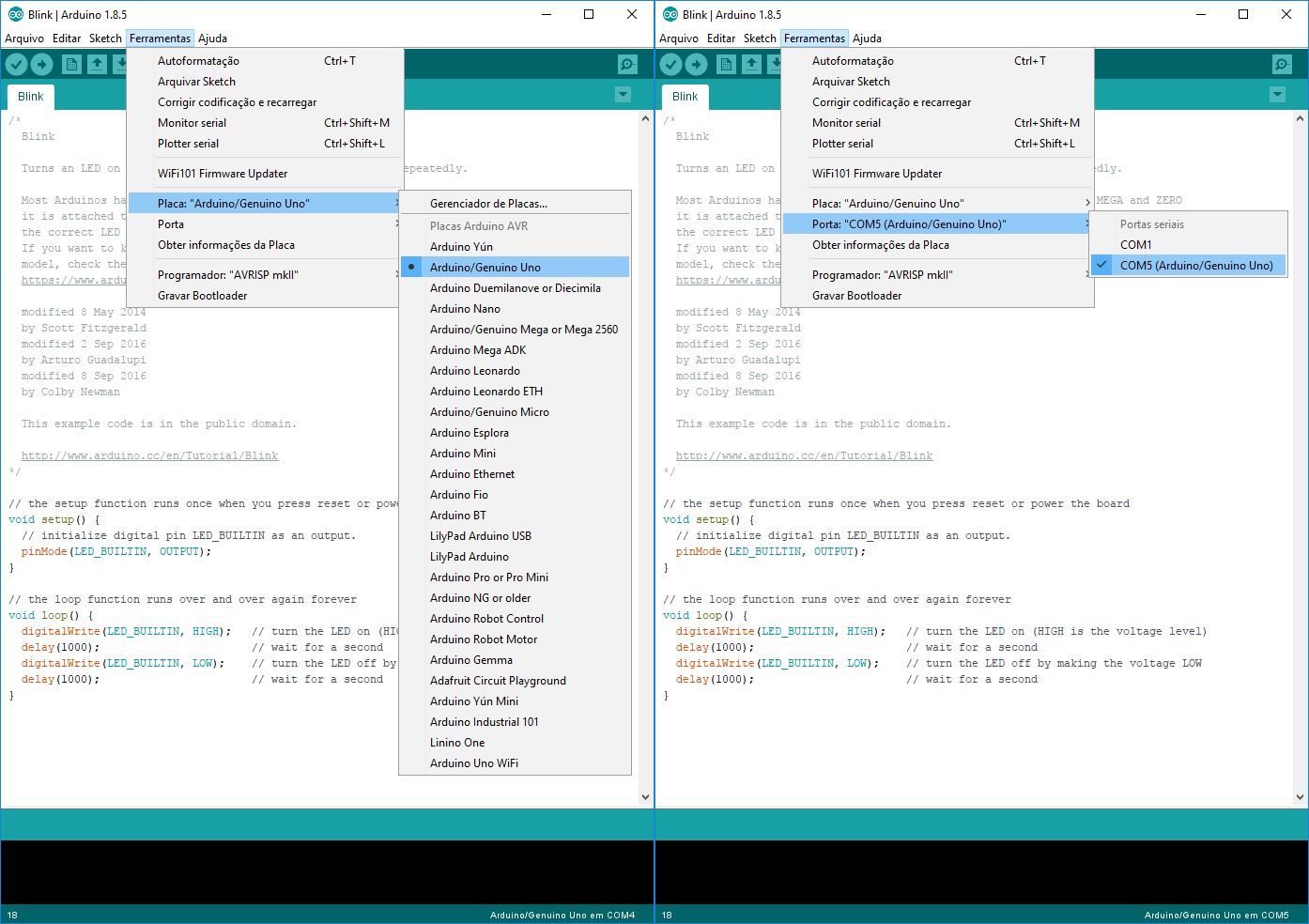The height and width of the screenshot is (924, 1309).
Task: Click Arquivar Sketch in right window menu
Action: pos(937,82)
